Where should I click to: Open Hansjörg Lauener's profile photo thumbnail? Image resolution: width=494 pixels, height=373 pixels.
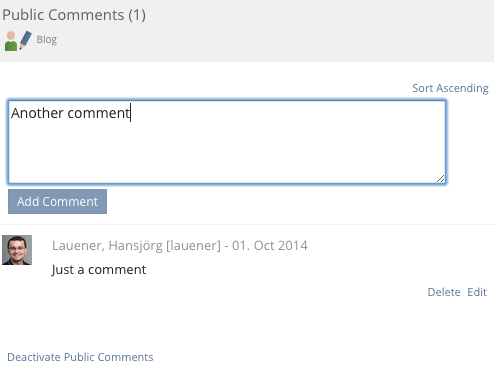[x=17, y=250]
